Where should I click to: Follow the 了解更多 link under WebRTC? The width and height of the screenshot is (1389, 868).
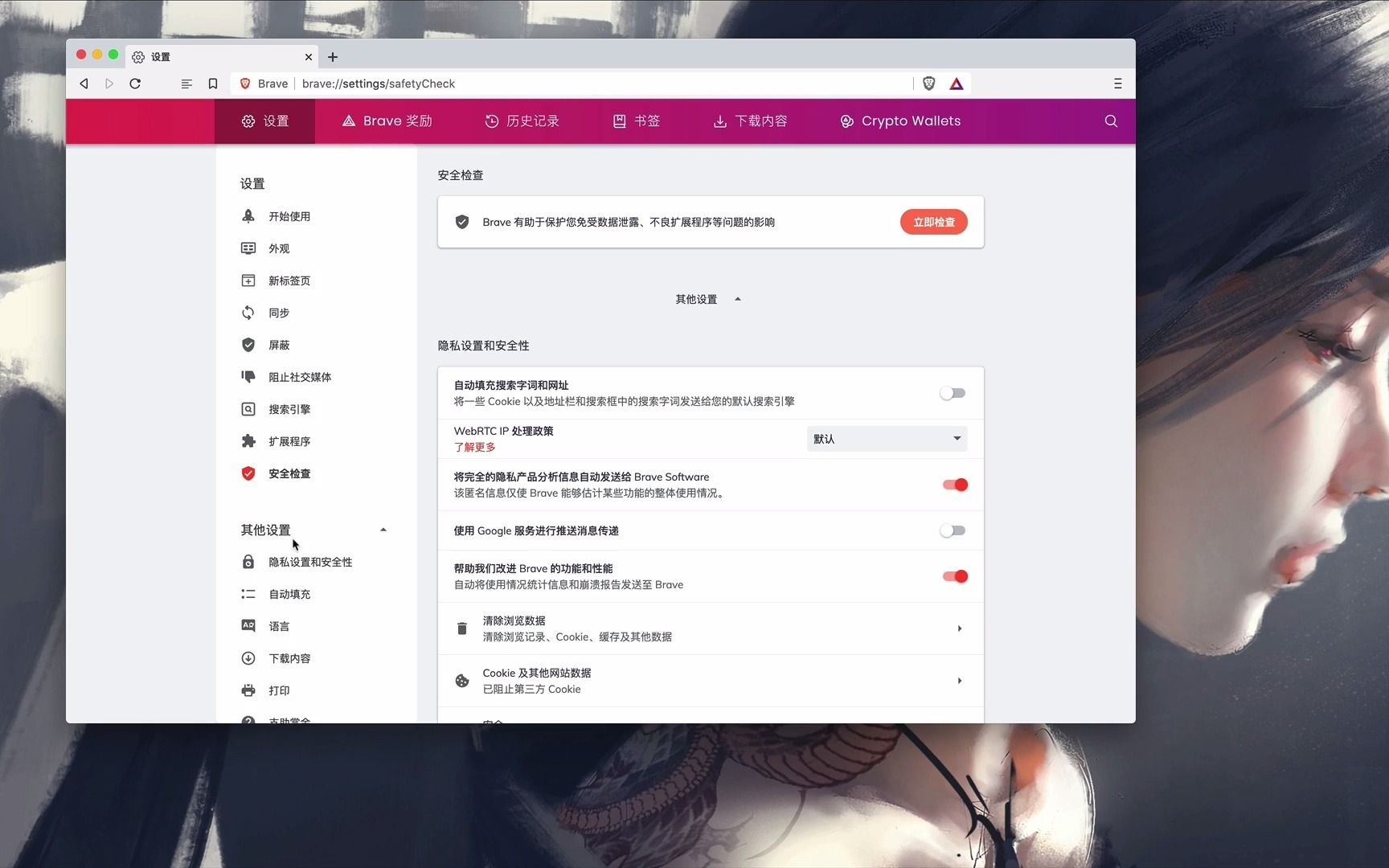coord(474,447)
